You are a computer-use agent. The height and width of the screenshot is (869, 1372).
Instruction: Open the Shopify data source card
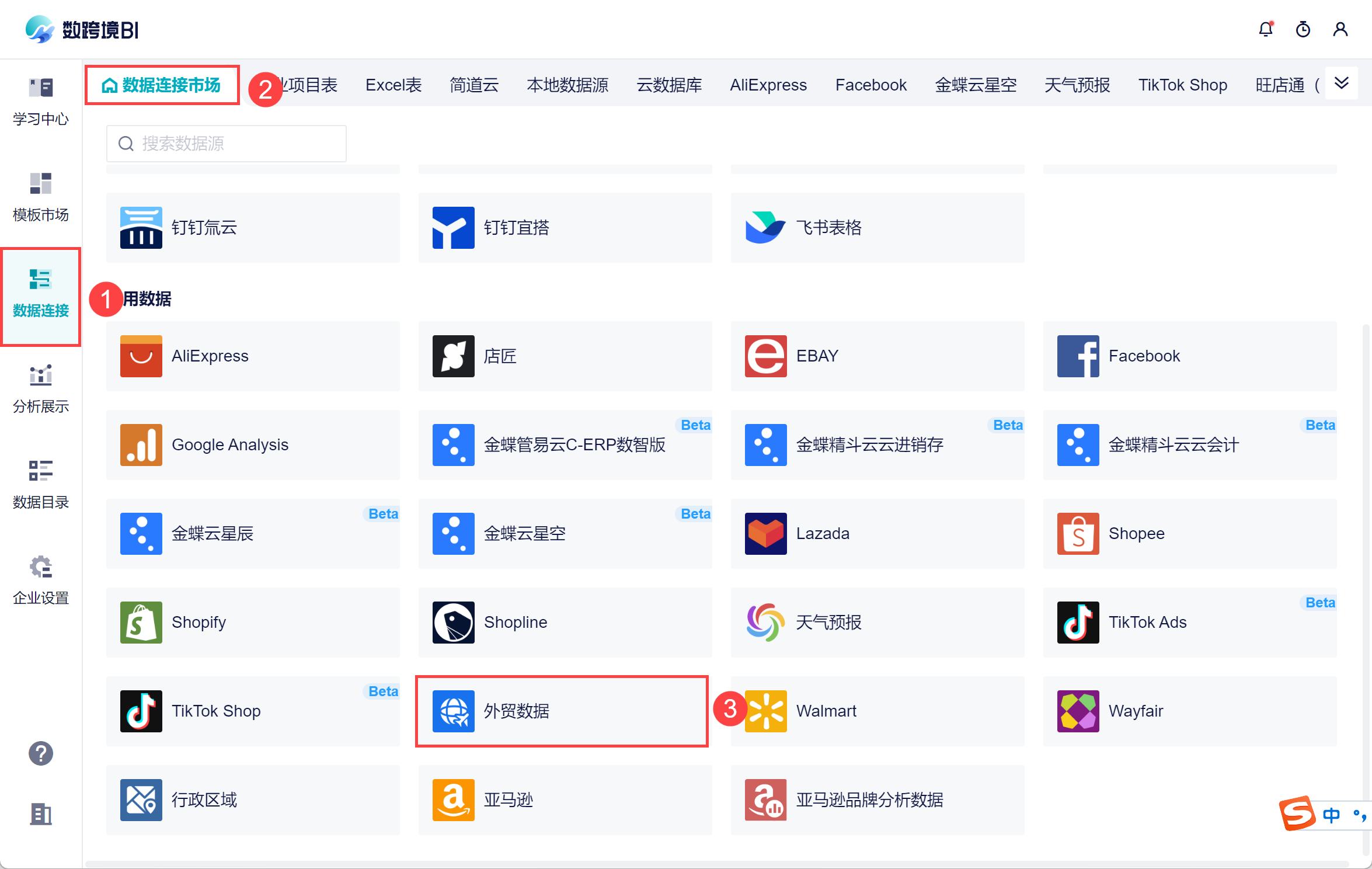click(x=253, y=622)
